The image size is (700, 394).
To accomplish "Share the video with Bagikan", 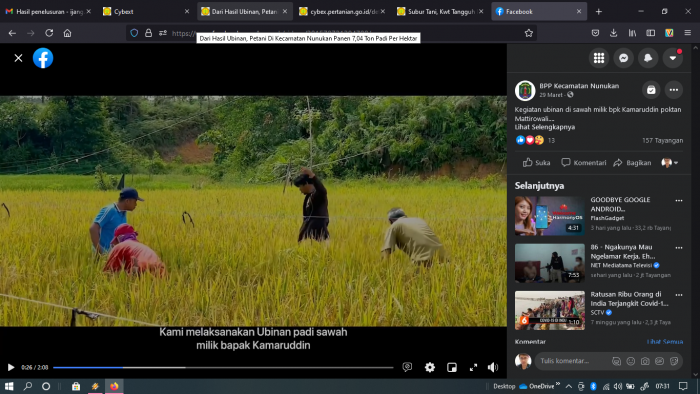I will coord(632,163).
